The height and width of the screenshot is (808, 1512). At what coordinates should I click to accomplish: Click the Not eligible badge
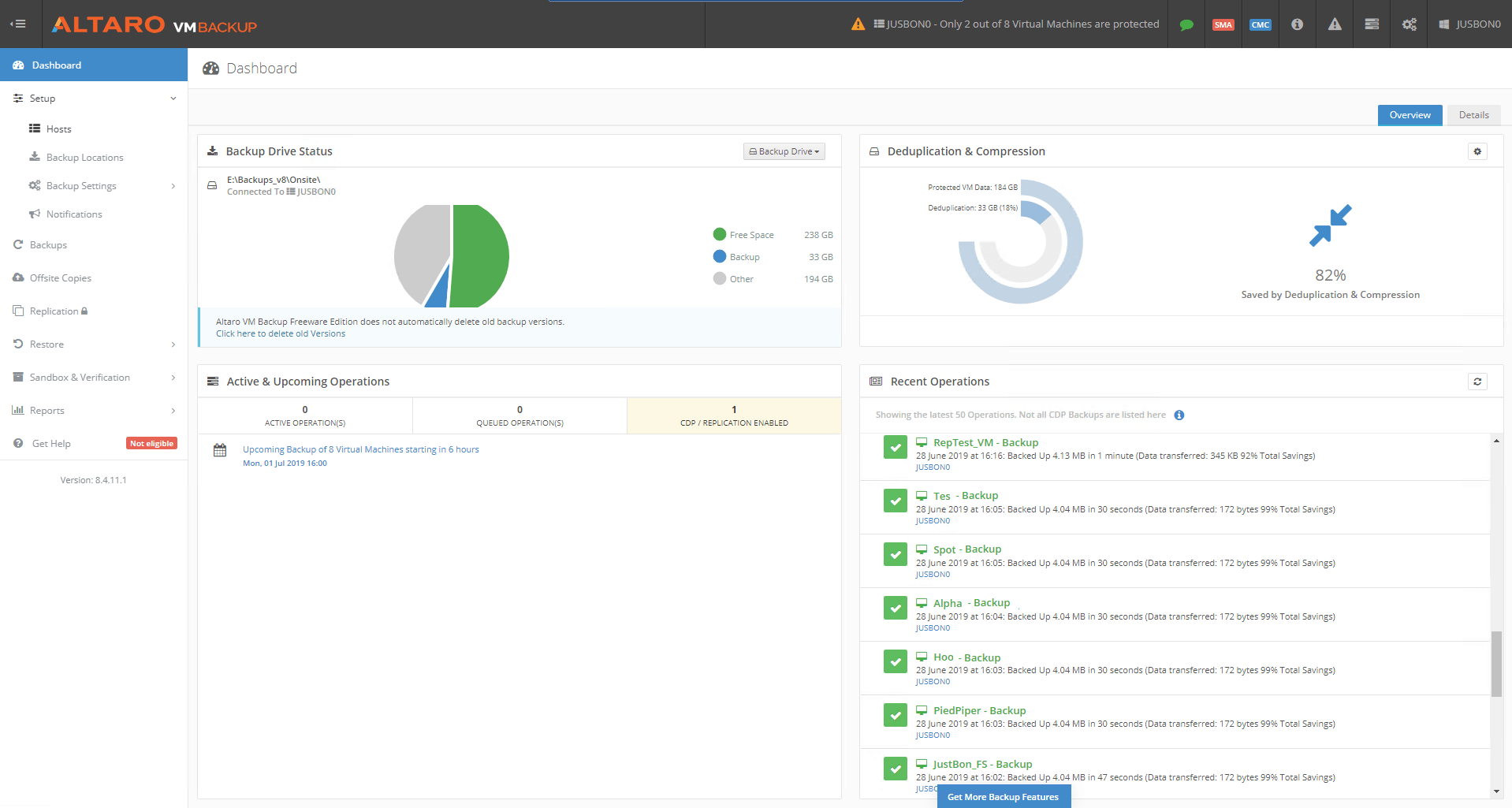tap(151, 444)
